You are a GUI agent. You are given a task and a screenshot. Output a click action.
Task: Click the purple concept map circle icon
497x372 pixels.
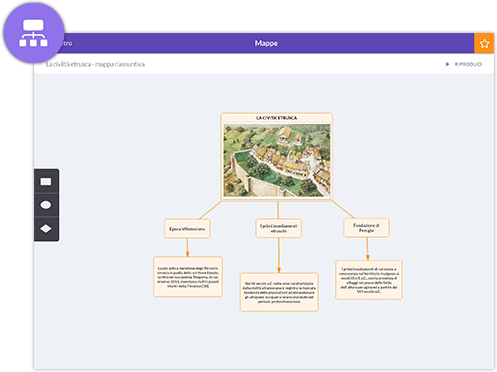34,33
